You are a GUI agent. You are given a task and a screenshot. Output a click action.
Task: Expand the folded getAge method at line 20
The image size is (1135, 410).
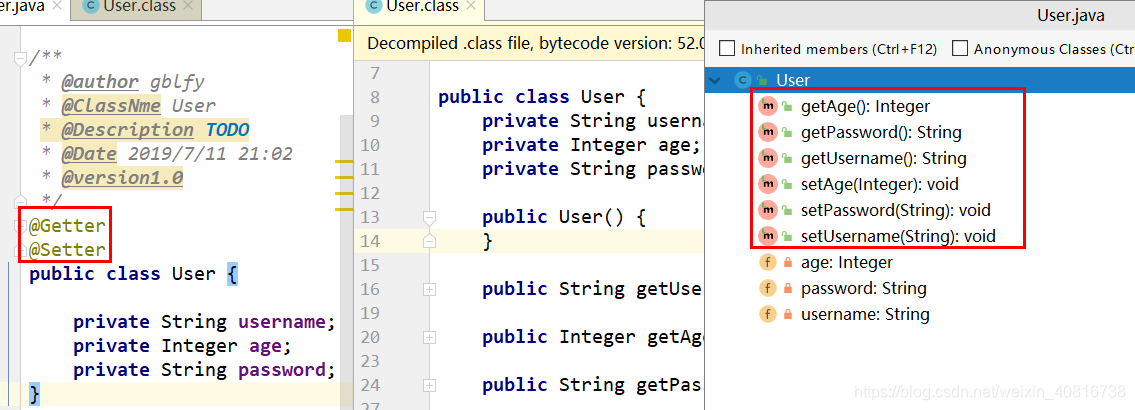[x=429, y=337]
